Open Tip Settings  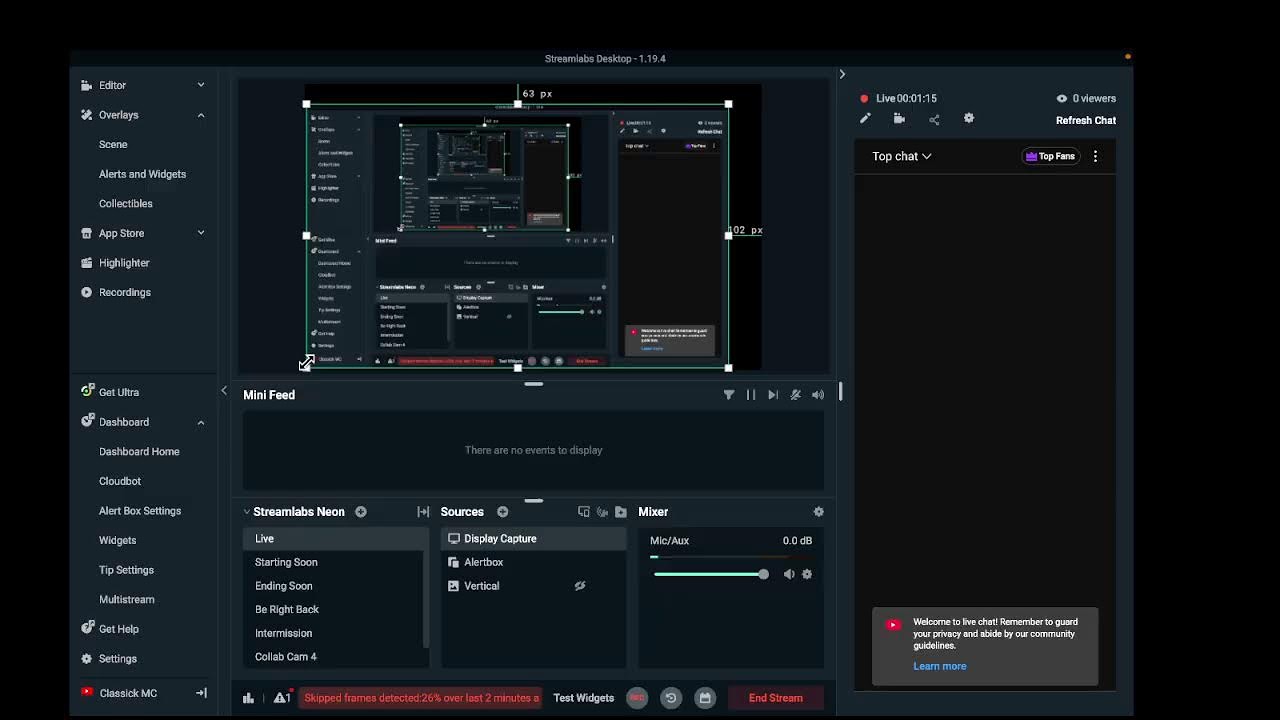click(x=126, y=570)
